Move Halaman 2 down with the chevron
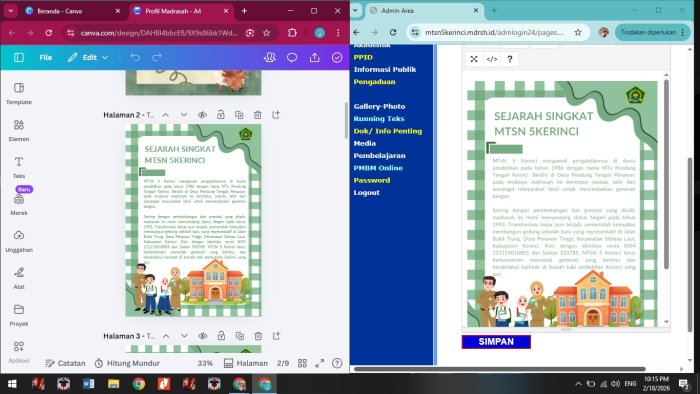This screenshot has height=394, width=700. coord(183,115)
